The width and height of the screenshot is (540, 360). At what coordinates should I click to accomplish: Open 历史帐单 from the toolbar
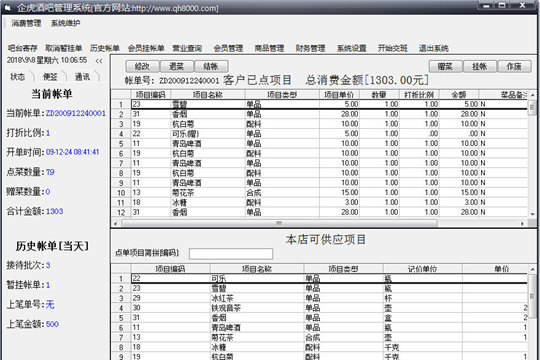(x=105, y=48)
